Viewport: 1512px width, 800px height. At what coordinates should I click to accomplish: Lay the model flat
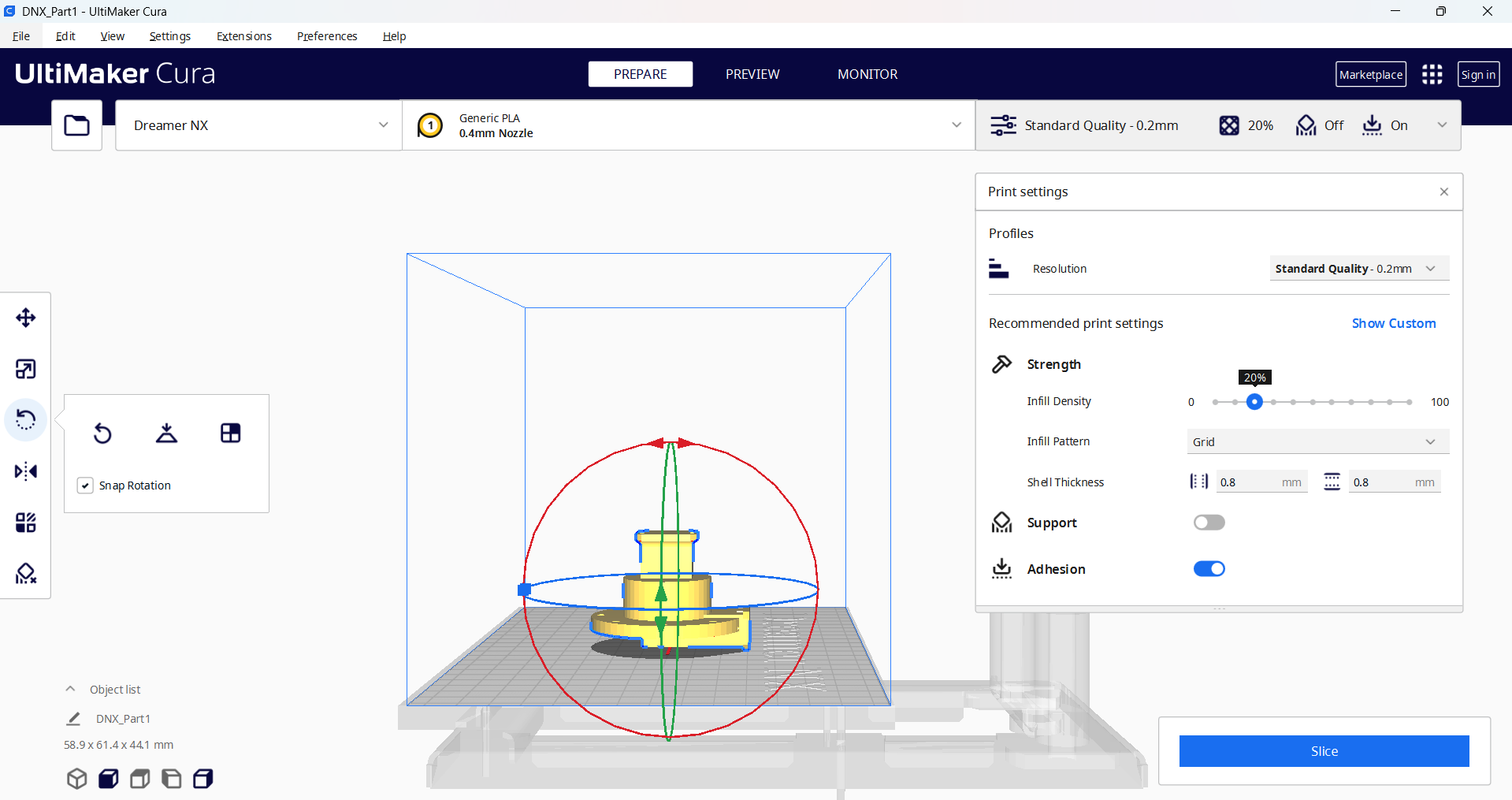tap(166, 433)
